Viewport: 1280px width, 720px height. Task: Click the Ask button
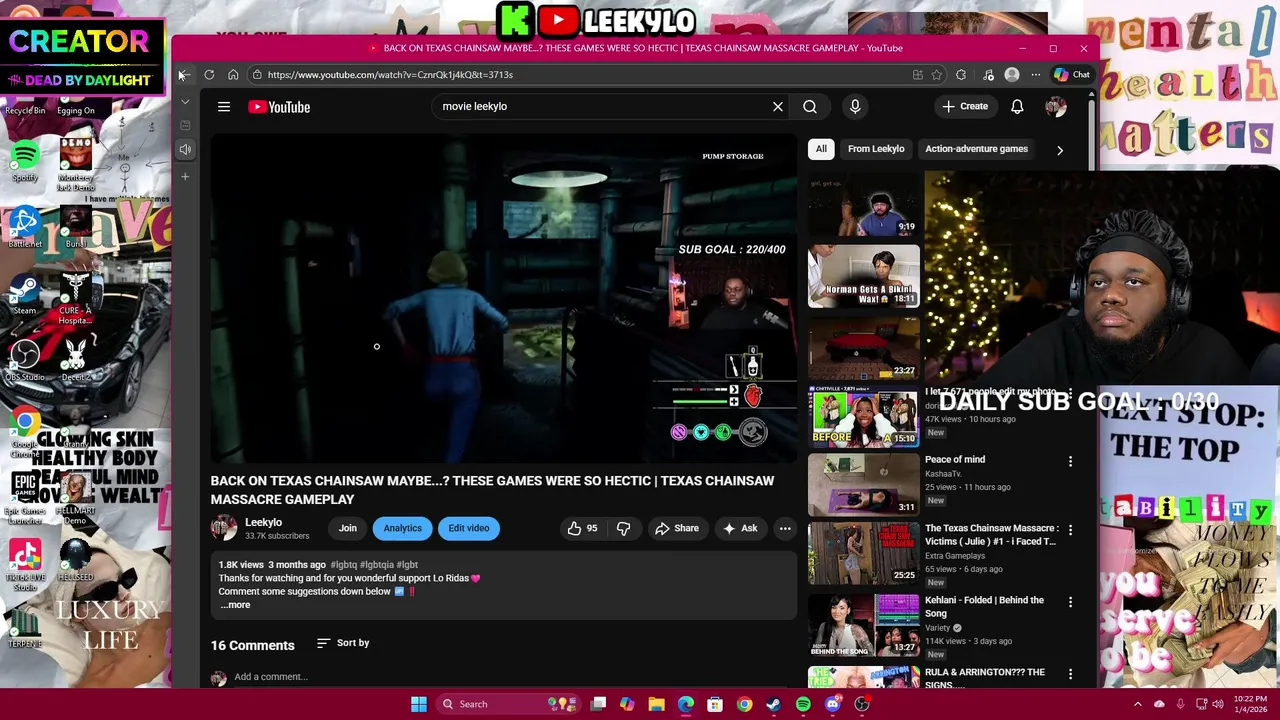point(740,528)
